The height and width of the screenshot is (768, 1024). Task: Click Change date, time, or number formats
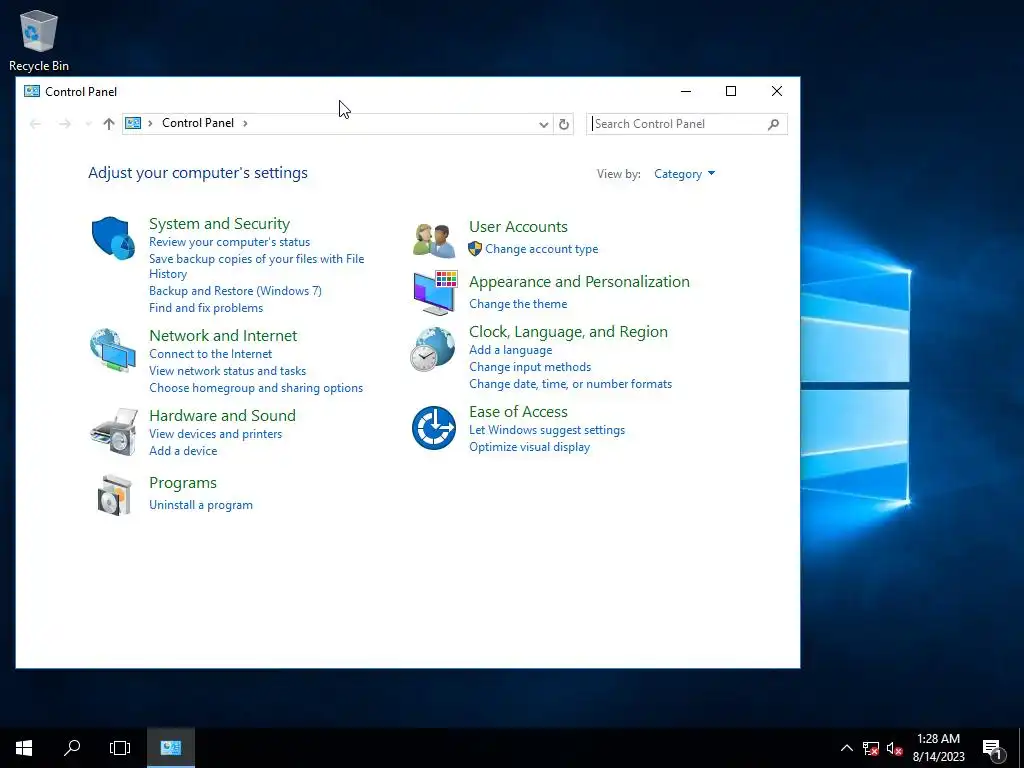click(570, 383)
